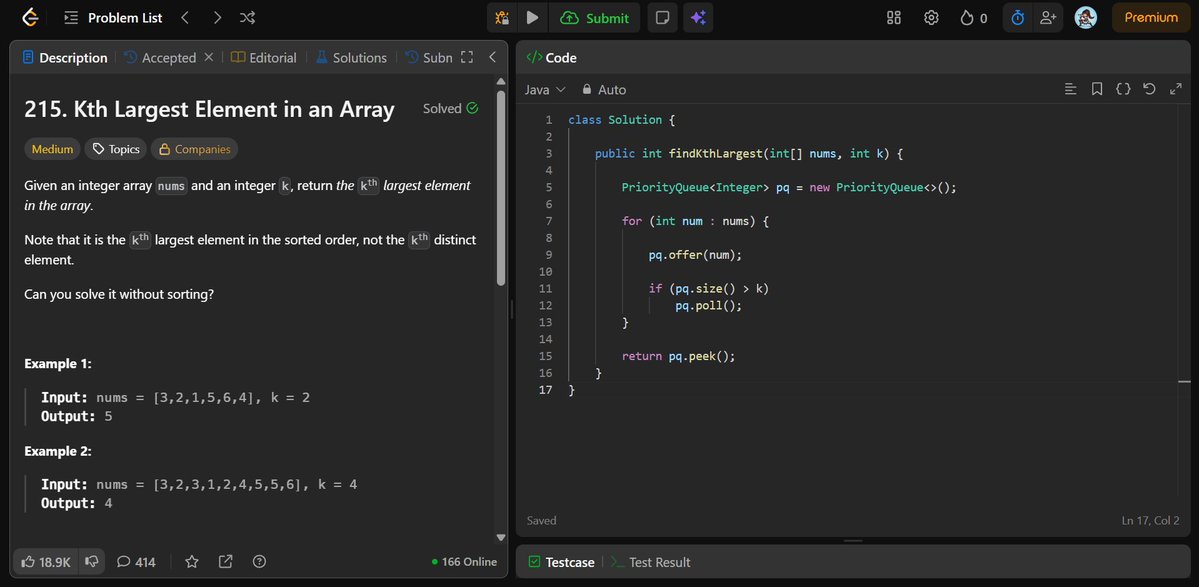Screen dimensions: 1199x587
Task: Click the debugger bug icon
Action: pyautogui.click(x=502, y=18)
